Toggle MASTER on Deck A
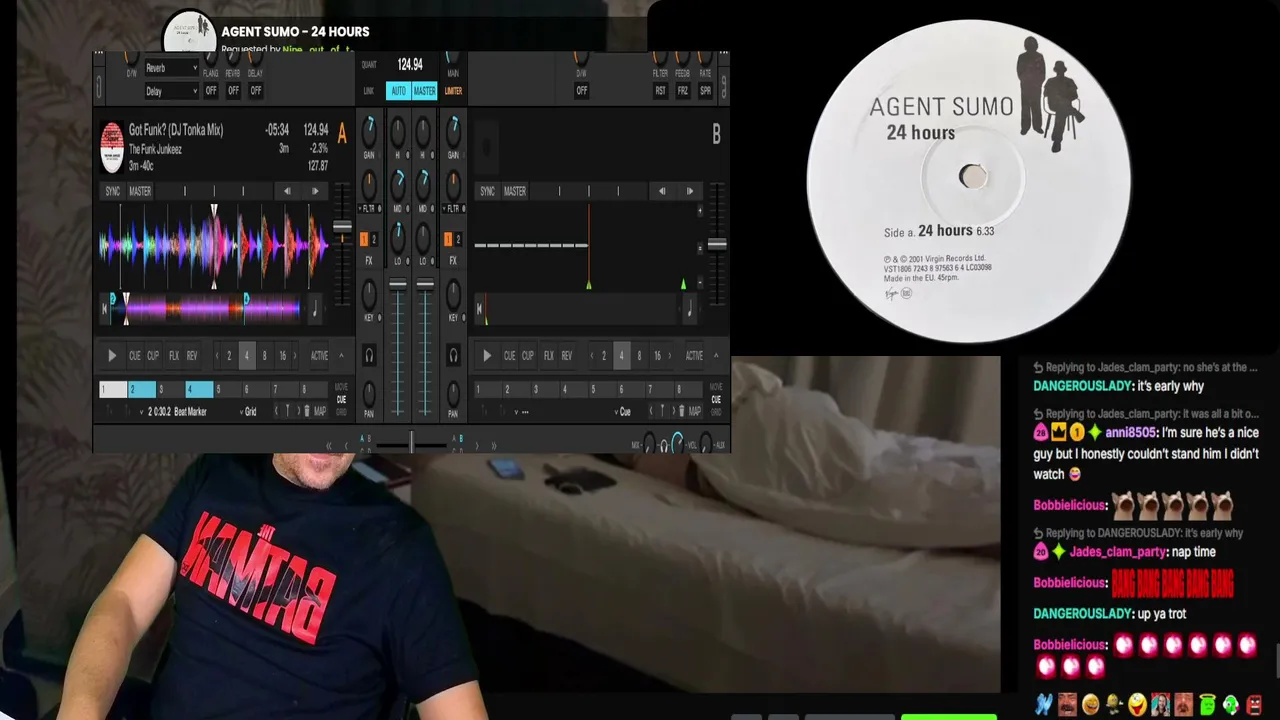 140,191
